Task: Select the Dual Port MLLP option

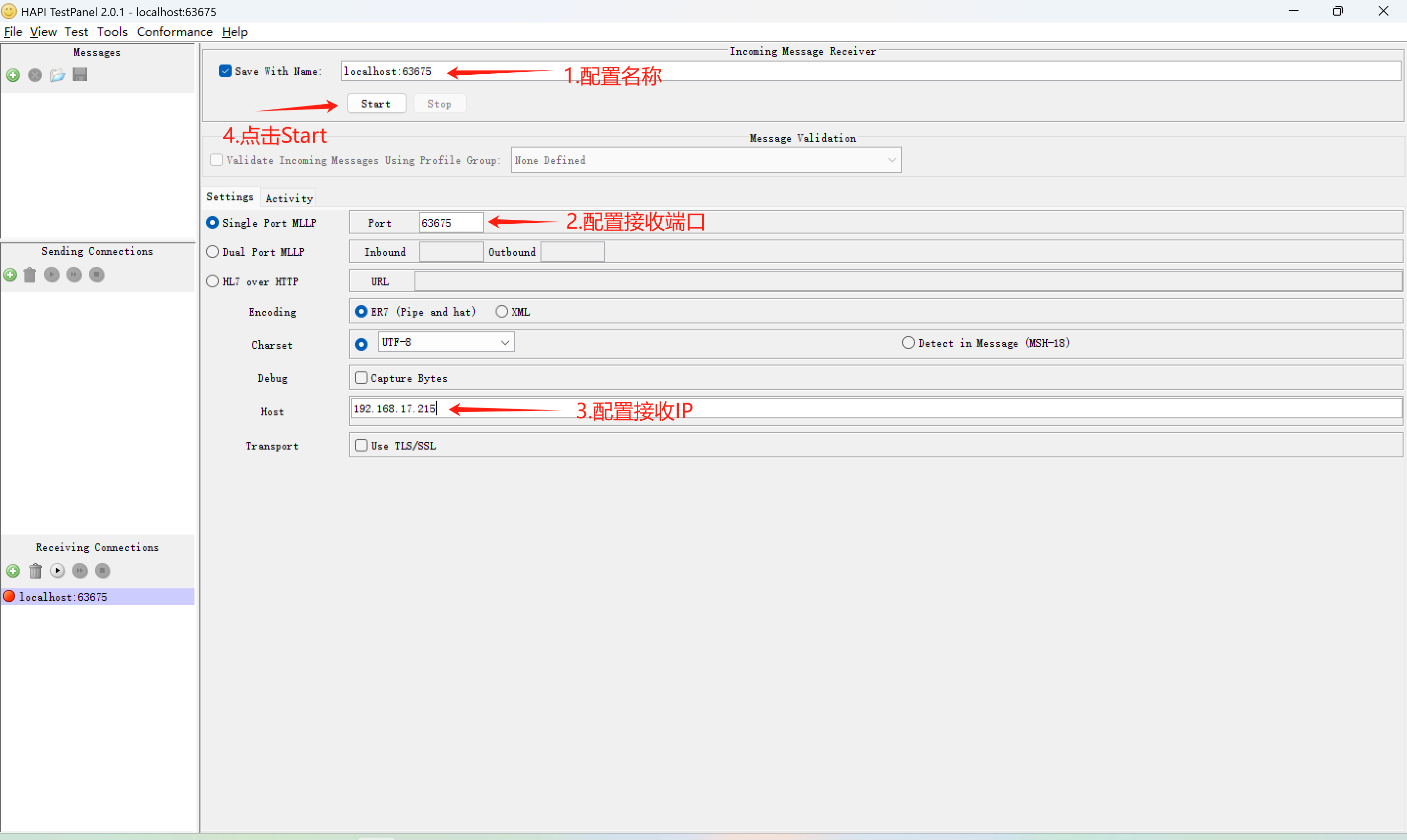Action: [213, 252]
